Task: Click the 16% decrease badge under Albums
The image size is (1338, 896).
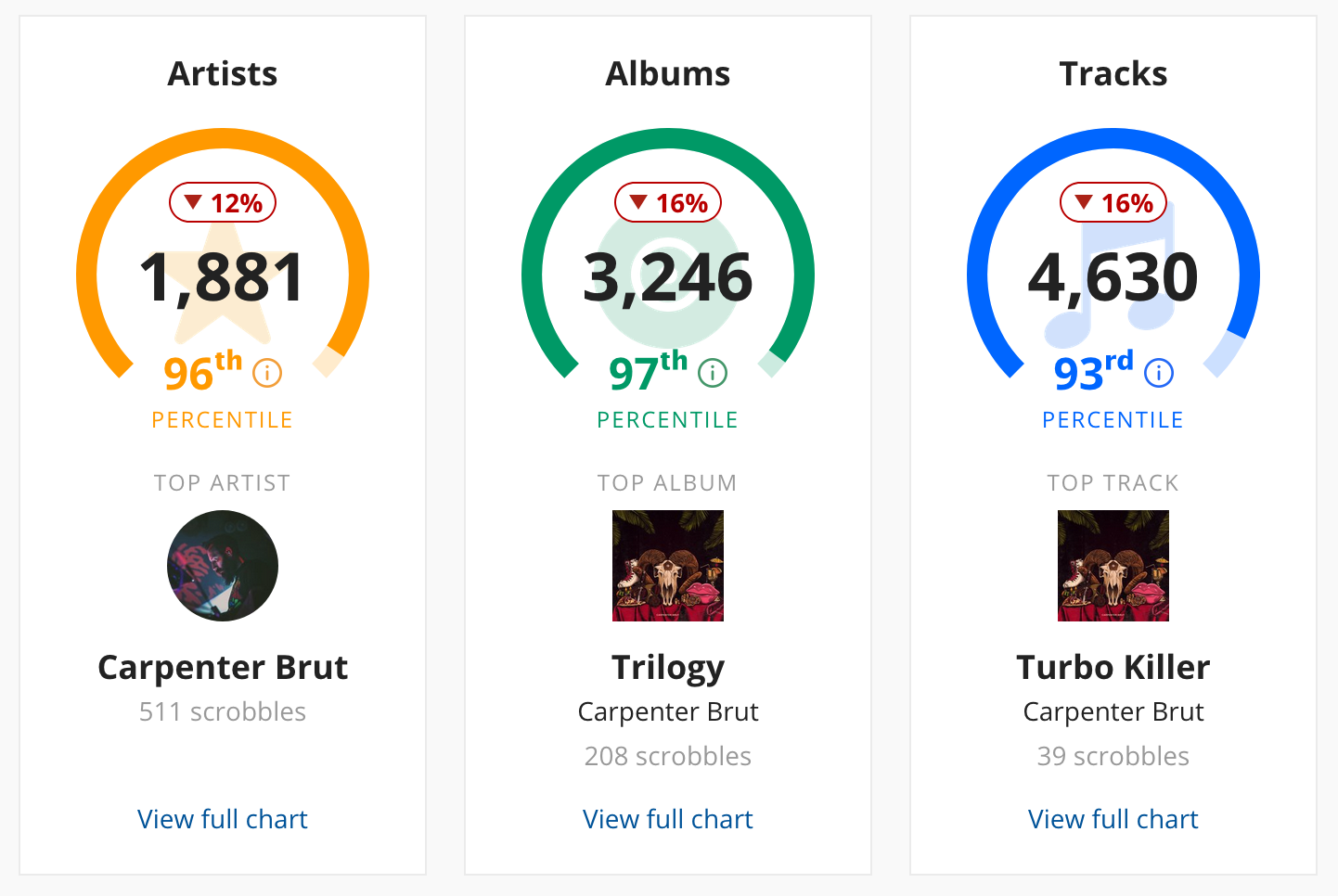Action: 668,202
